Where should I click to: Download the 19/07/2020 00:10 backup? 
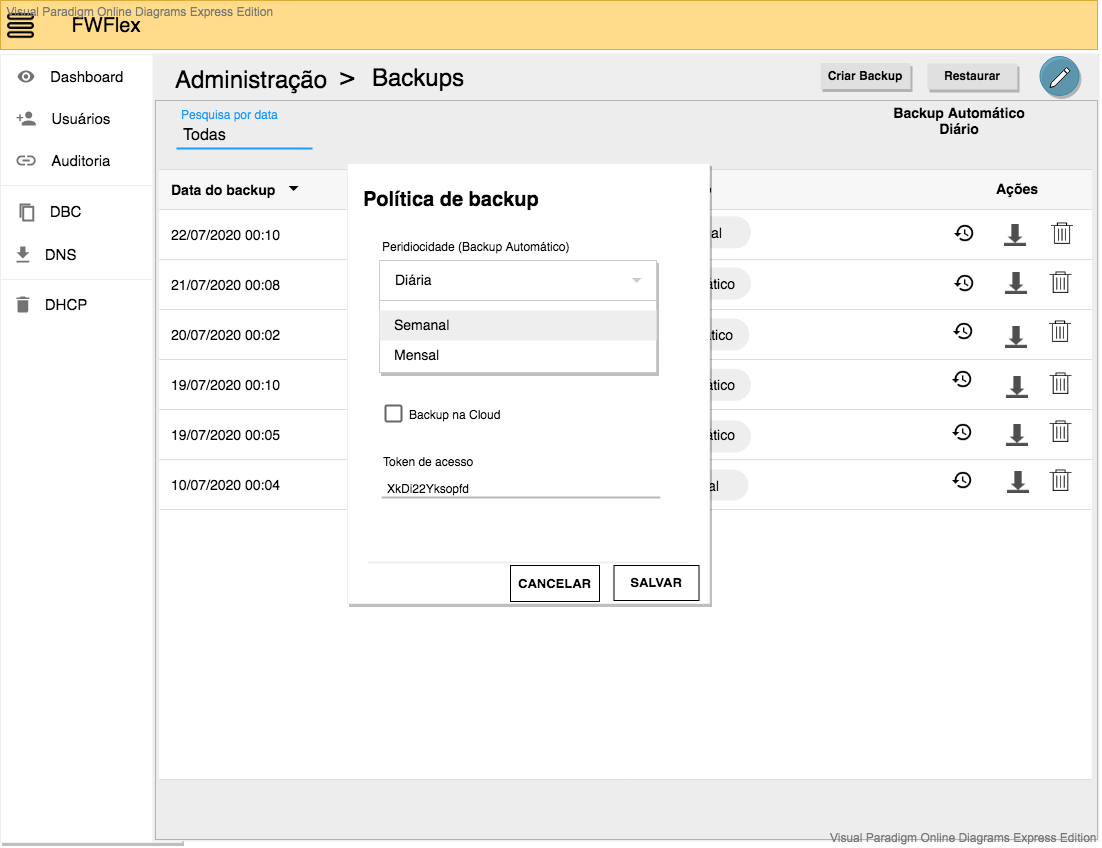tap(1016, 386)
